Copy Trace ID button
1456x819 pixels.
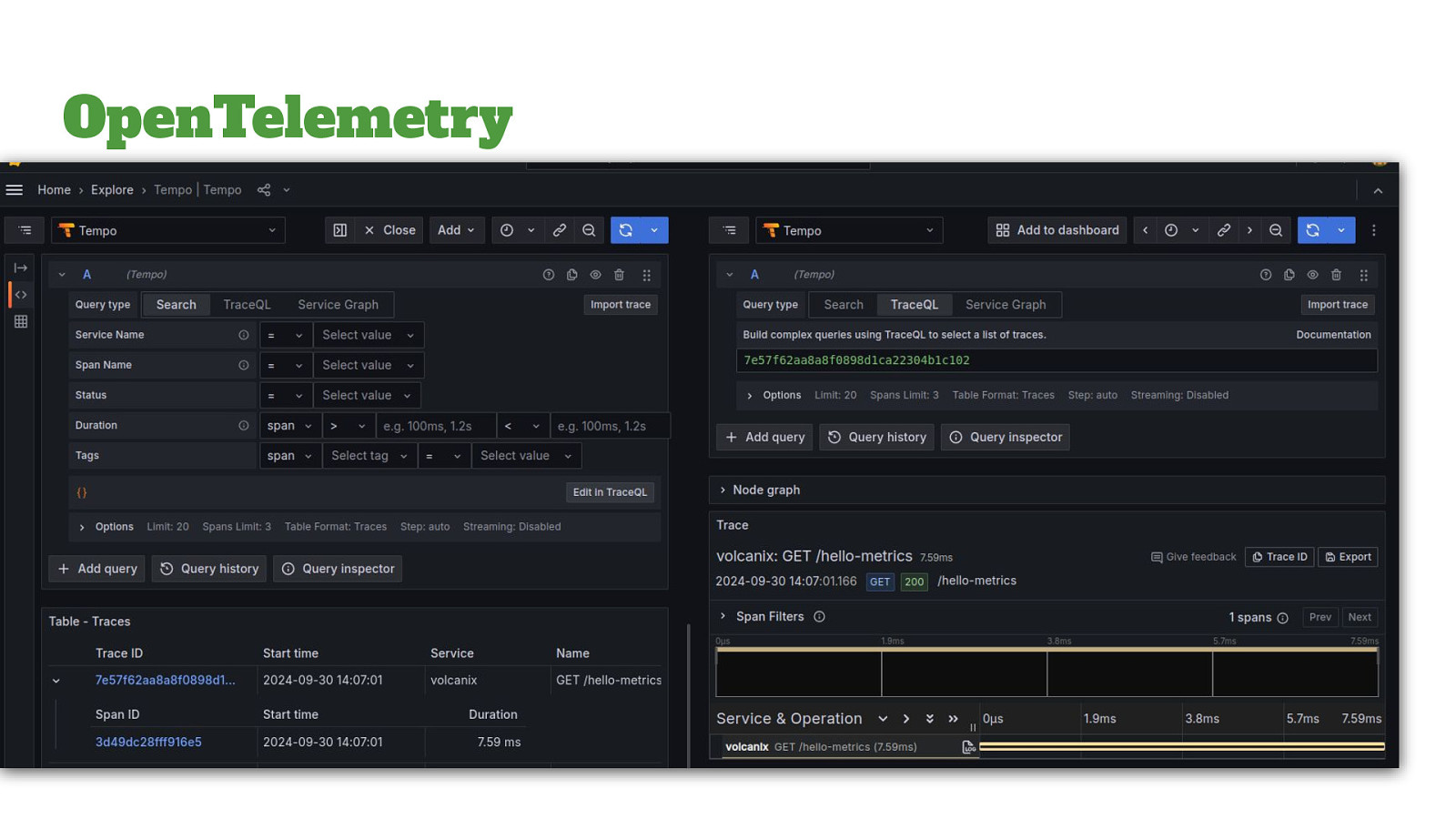click(1279, 557)
